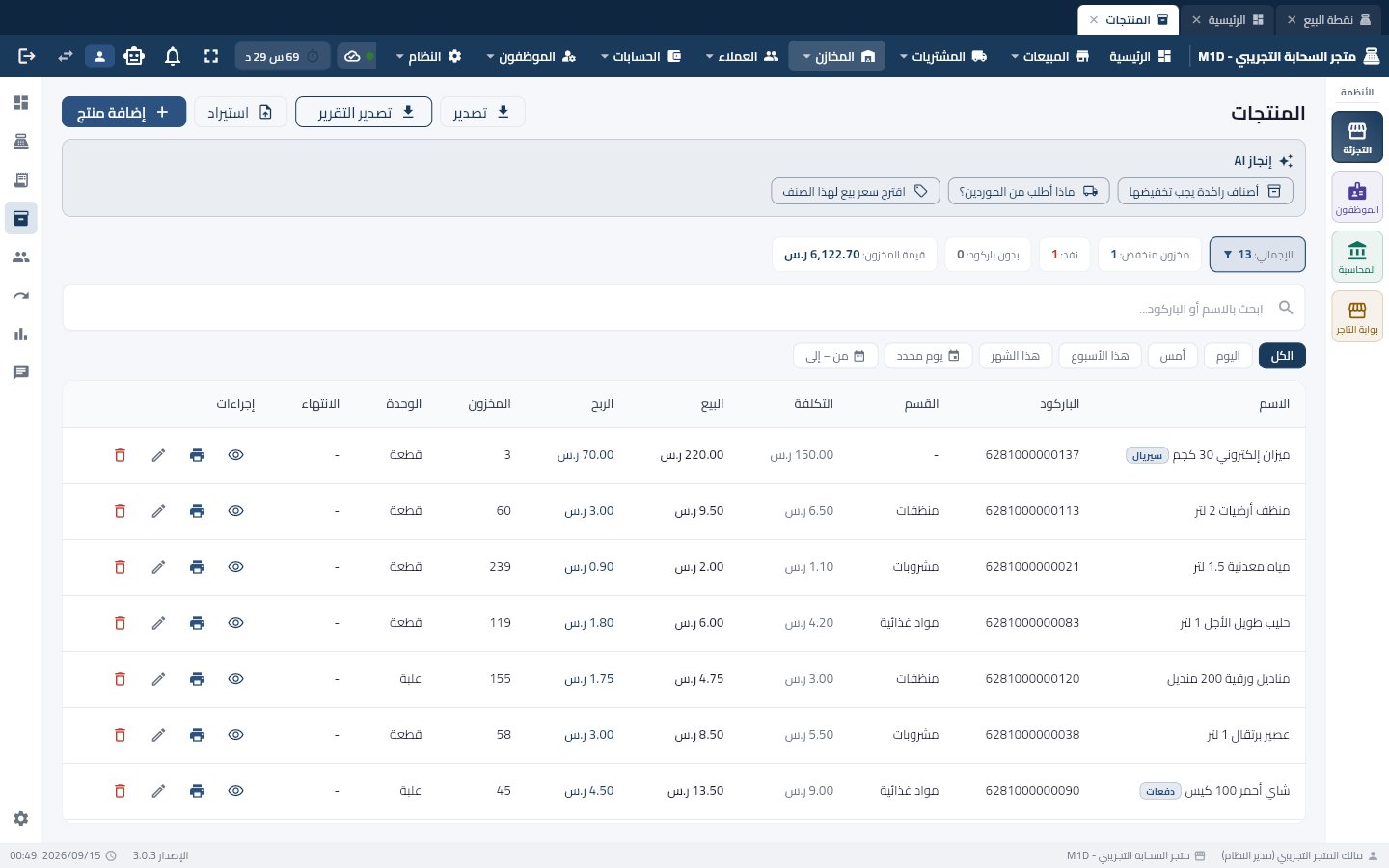This screenshot has width=1389, height=868.
Task: View details of عصير برتقال 1 لتر
Action: pos(235,735)
